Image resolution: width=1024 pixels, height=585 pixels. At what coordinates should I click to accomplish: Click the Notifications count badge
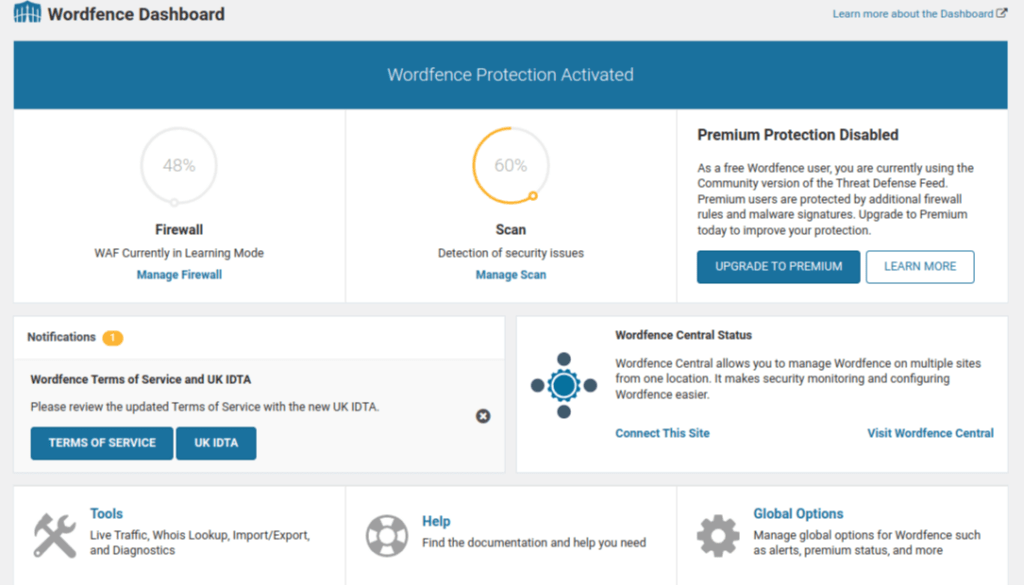coord(112,338)
